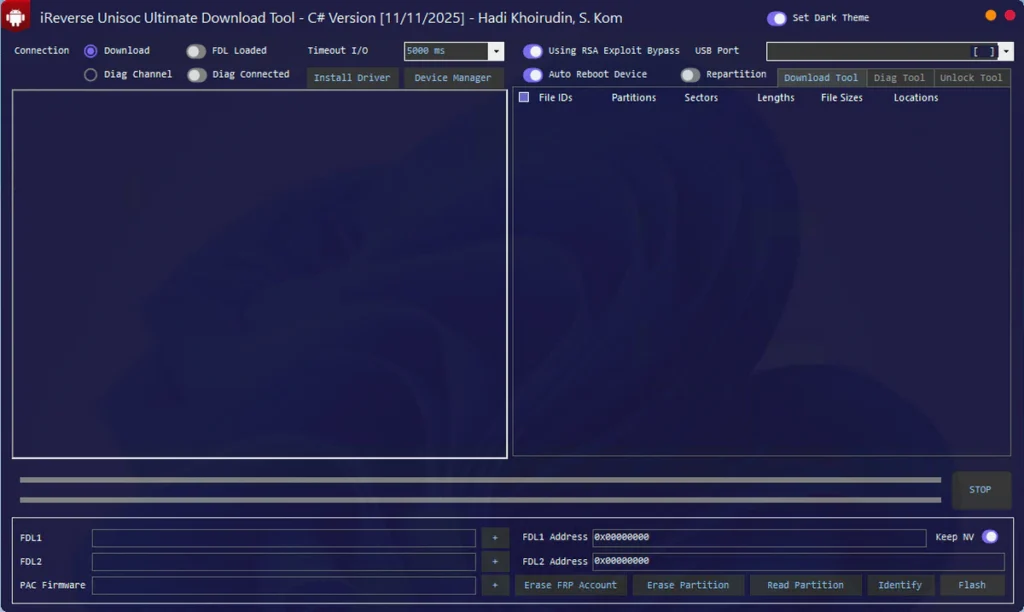Switch to the Diag Tool tab
This screenshot has height=612, width=1024.
pyautogui.click(x=899, y=78)
